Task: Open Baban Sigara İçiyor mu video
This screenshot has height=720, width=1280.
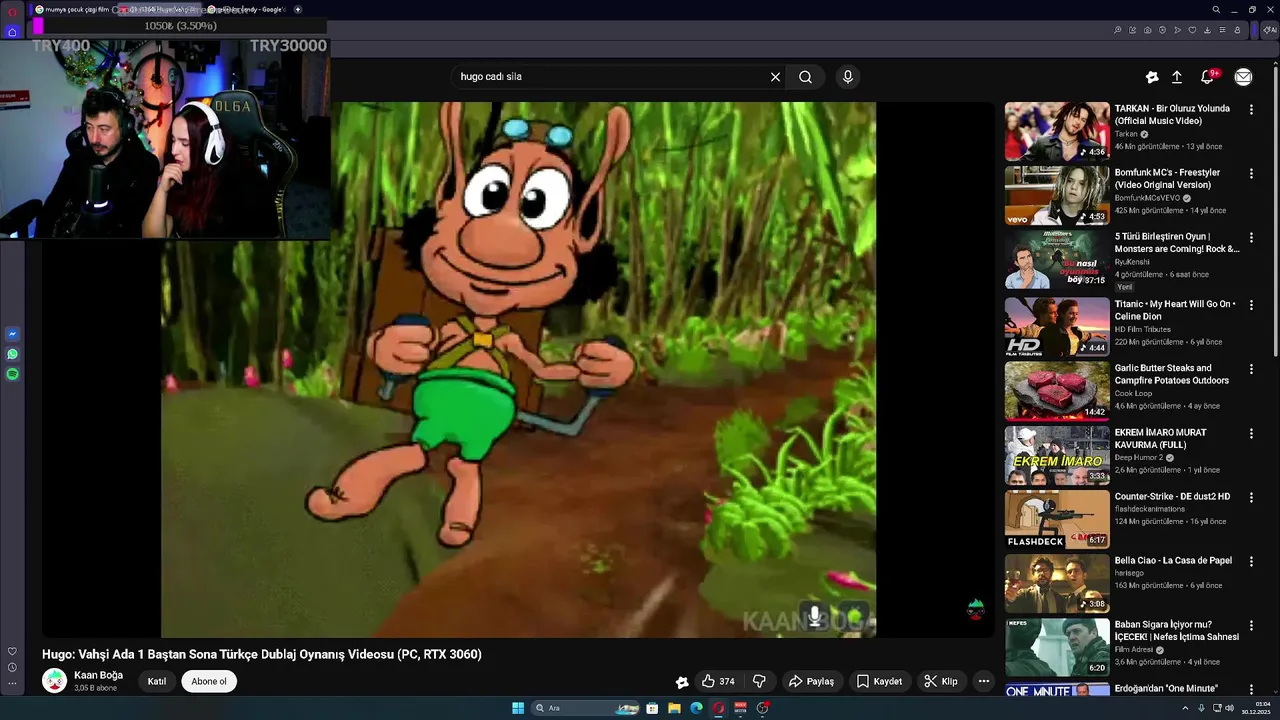Action: (x=1176, y=631)
